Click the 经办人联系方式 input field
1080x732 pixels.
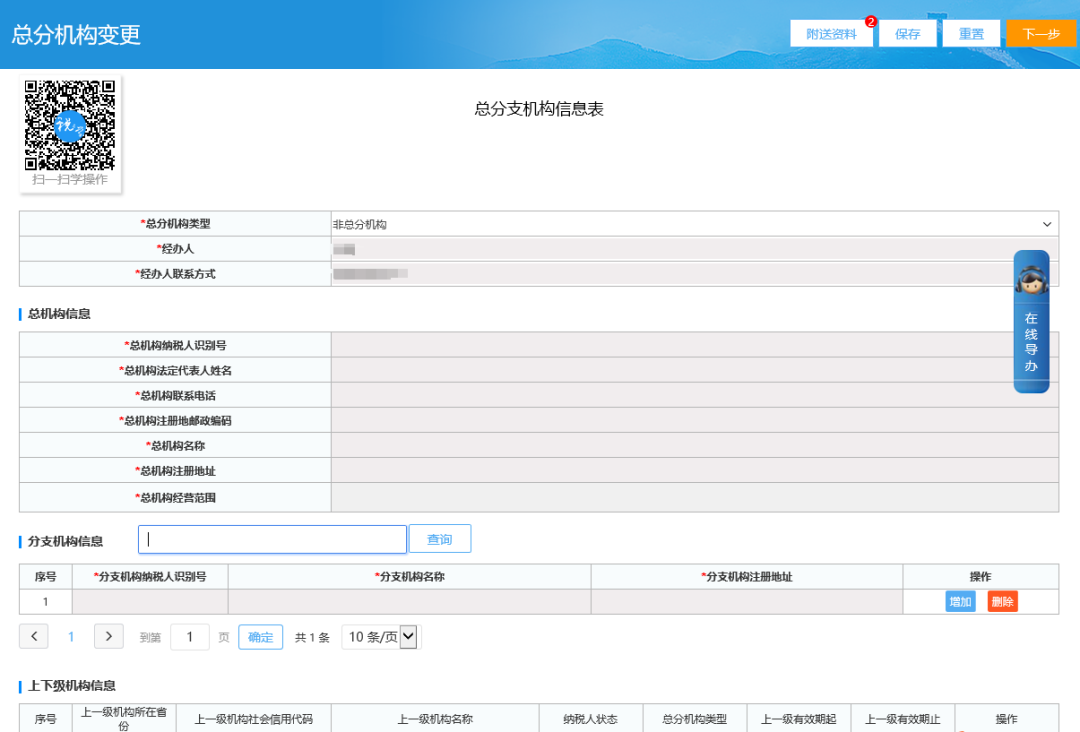click(694, 274)
